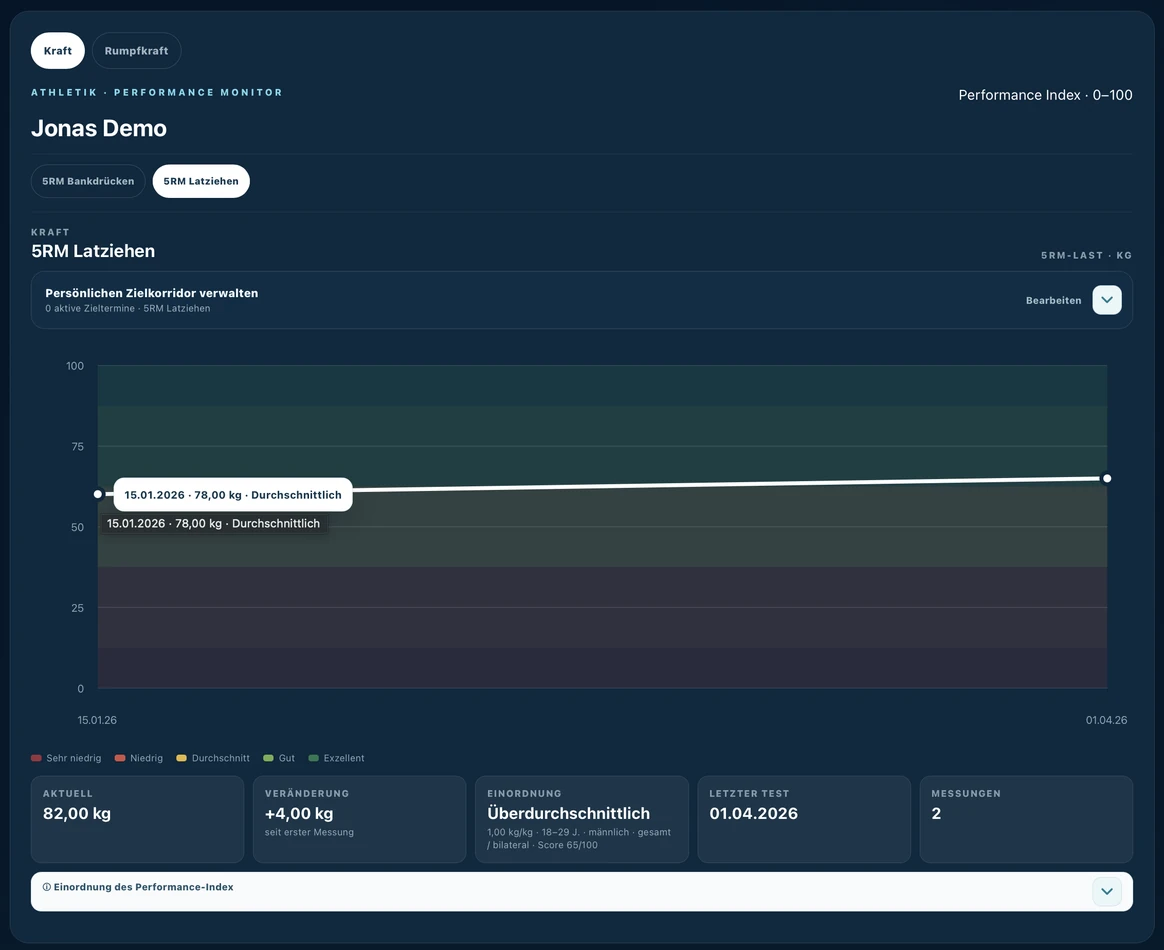
Task: Click the Letzter Test date 01.04.2026
Action: click(753, 813)
